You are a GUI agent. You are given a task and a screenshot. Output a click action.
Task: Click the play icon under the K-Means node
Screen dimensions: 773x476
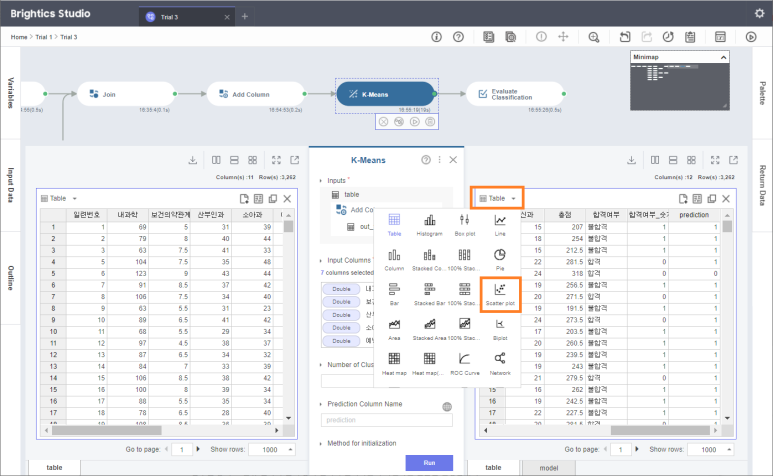415,122
